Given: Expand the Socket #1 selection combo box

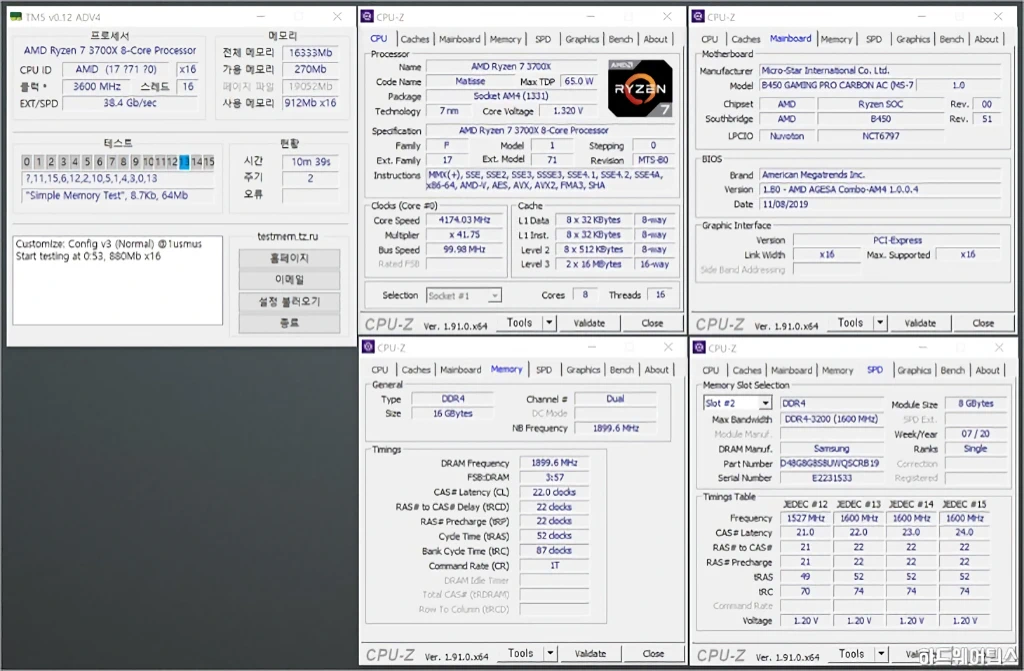Looking at the screenshot, I should [494, 296].
